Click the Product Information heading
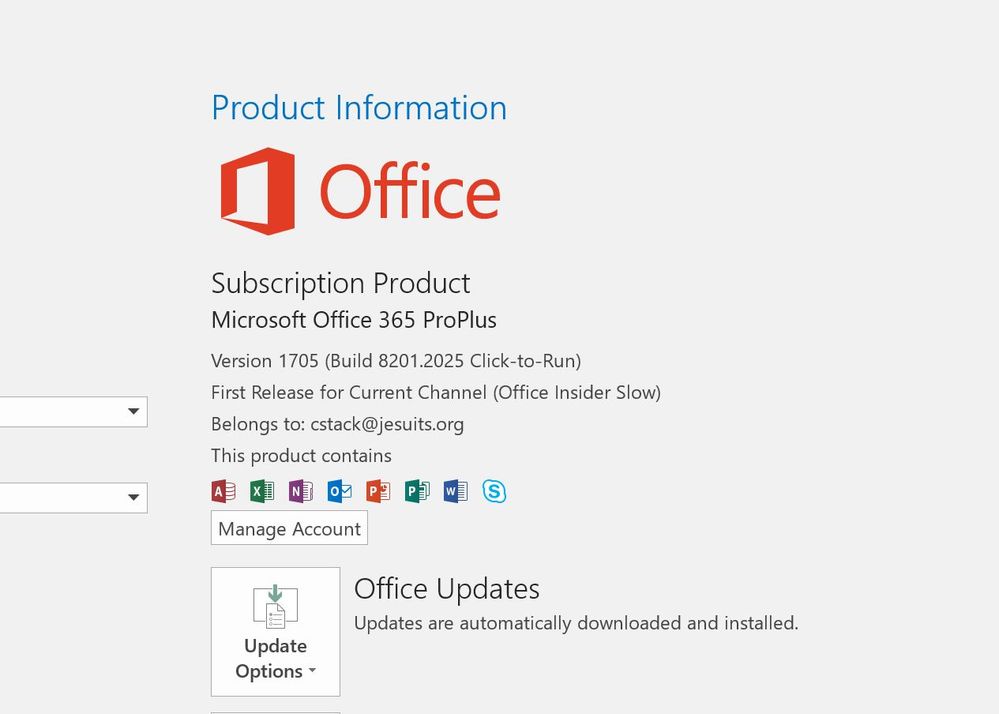 (x=359, y=107)
